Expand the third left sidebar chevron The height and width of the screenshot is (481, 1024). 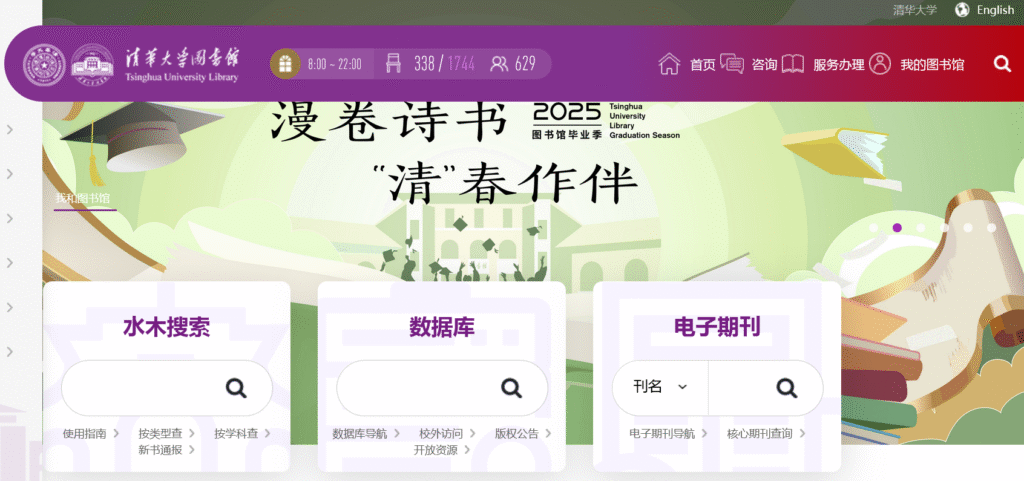tap(10, 218)
